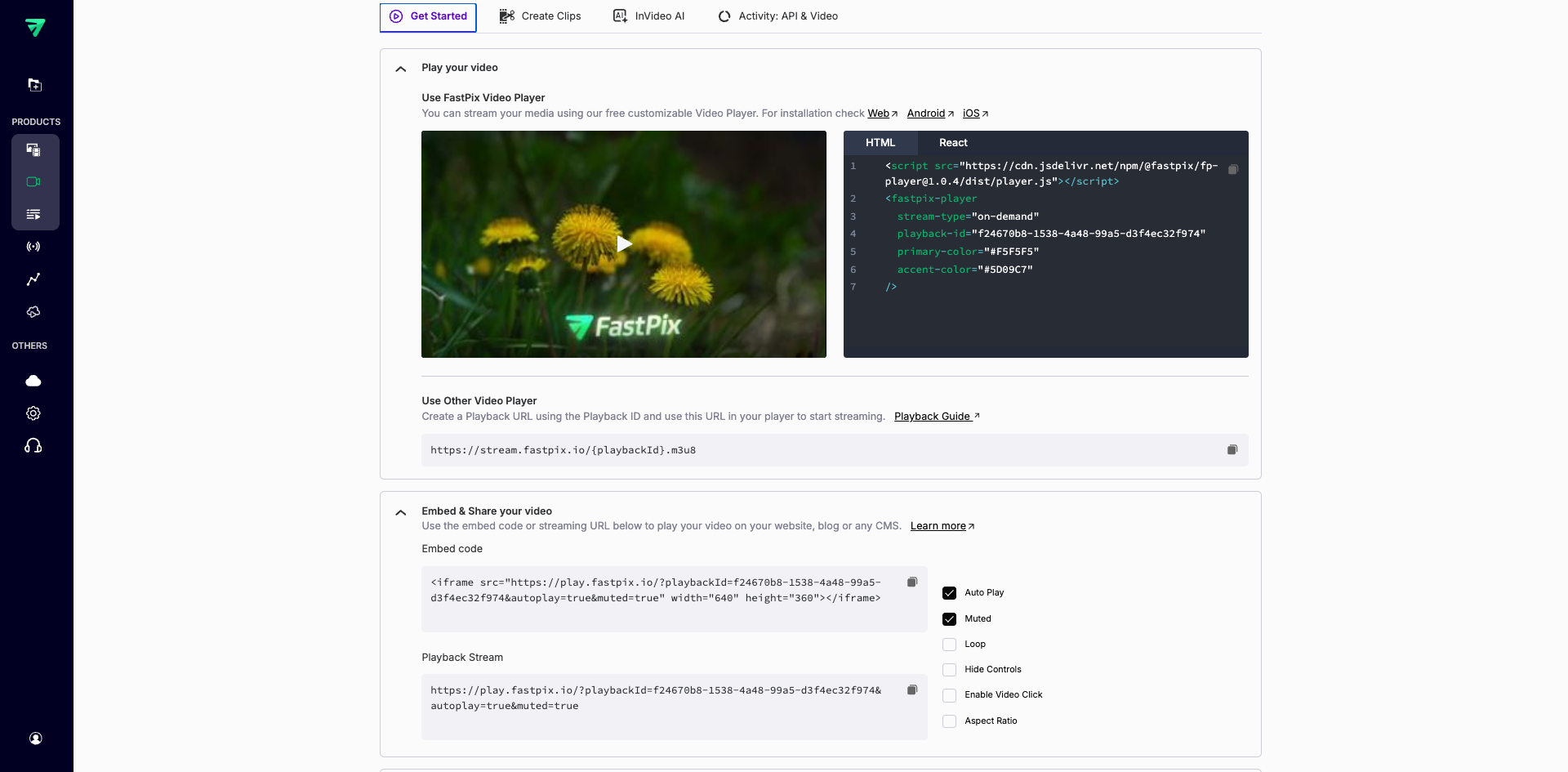Open the playlist icon in sidebar
This screenshot has width=1568, height=772.
click(x=33, y=215)
